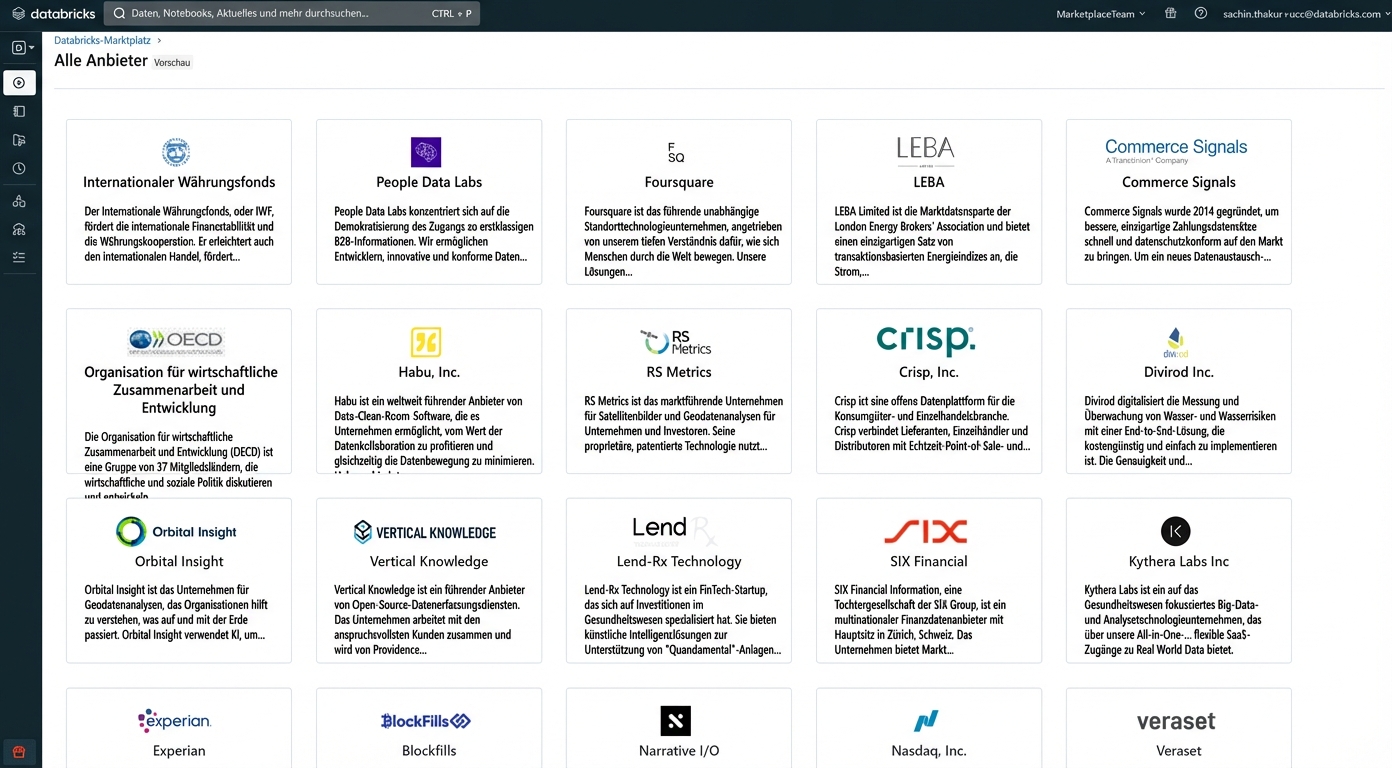
Task: Select the People Data Labs provider tile
Action: pyautogui.click(x=428, y=200)
